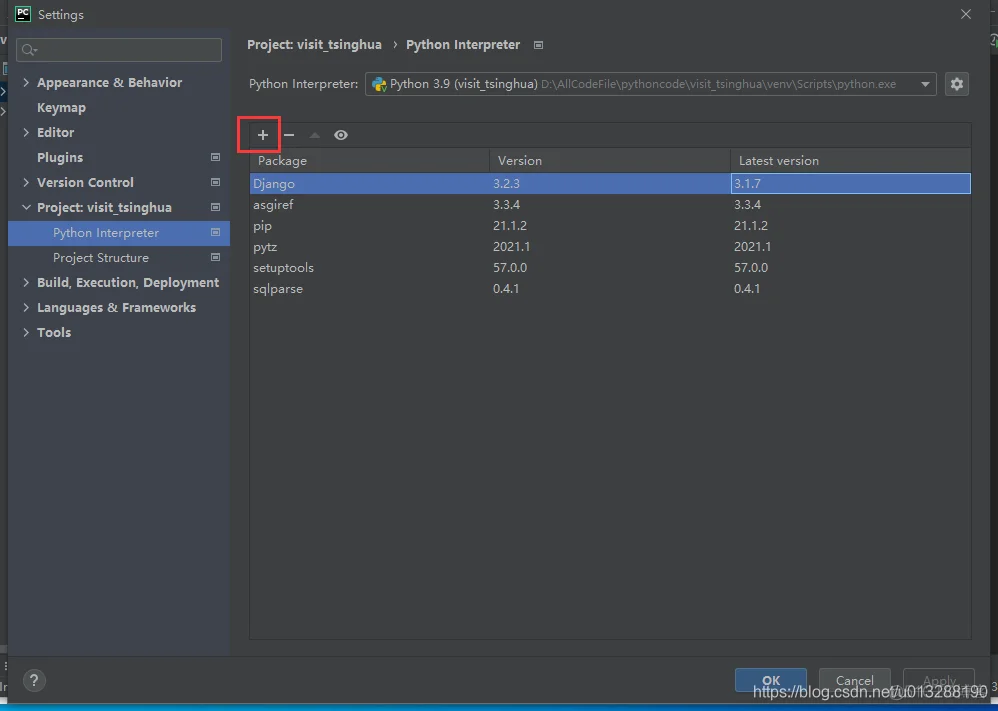Viewport: 998px width, 711px height.
Task: Sort by the Version column header
Action: coord(610,161)
